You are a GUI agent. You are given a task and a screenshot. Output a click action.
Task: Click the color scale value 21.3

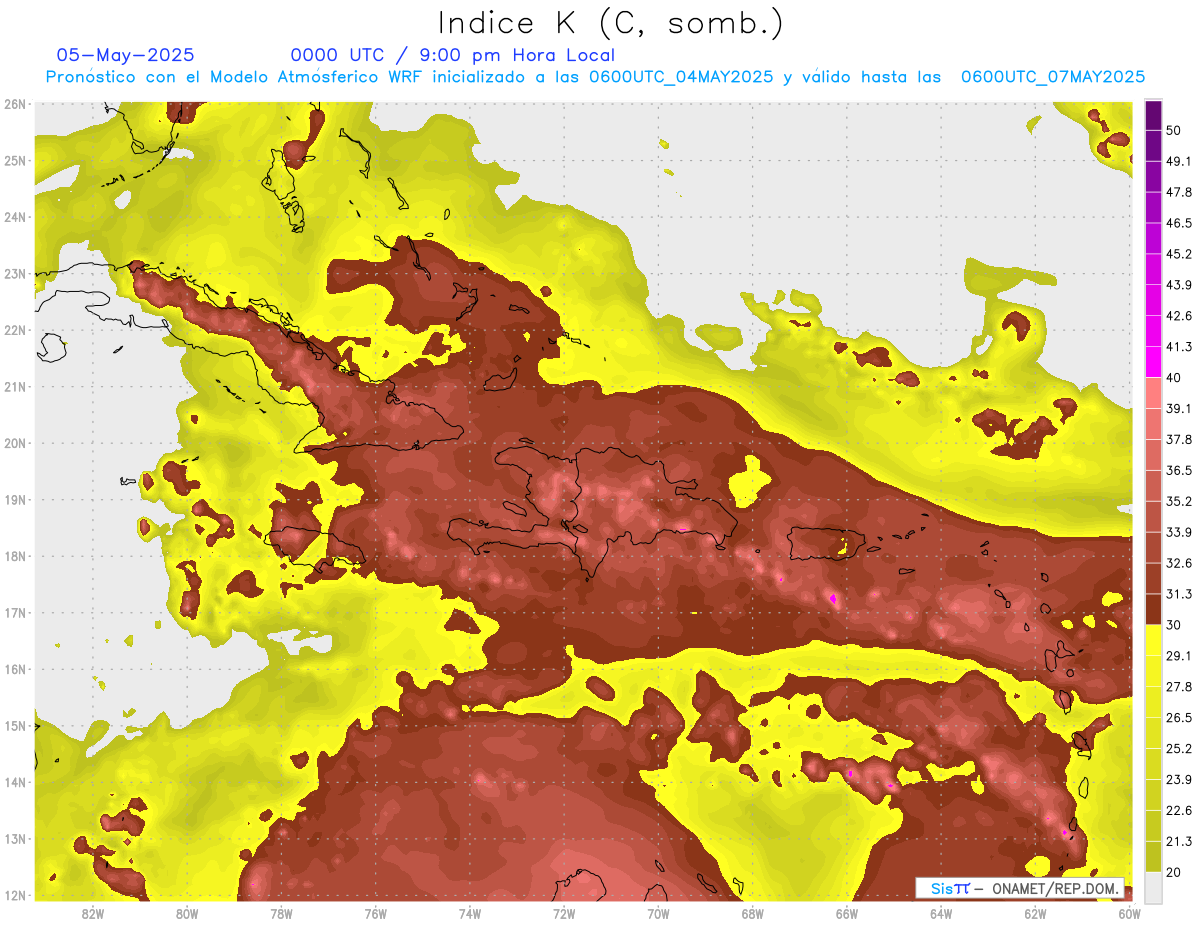(x=1178, y=842)
